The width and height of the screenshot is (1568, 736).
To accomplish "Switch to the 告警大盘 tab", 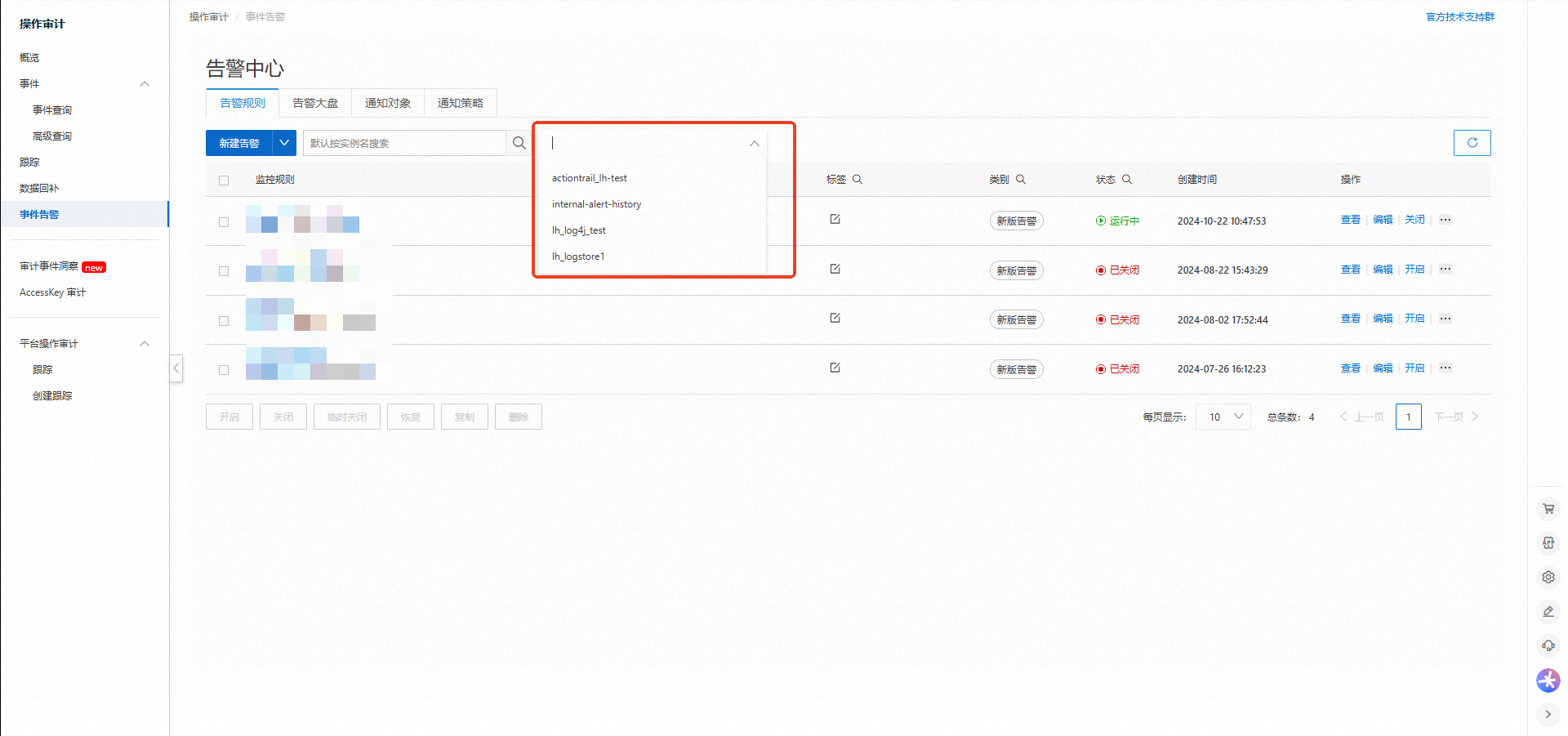I will (x=315, y=103).
